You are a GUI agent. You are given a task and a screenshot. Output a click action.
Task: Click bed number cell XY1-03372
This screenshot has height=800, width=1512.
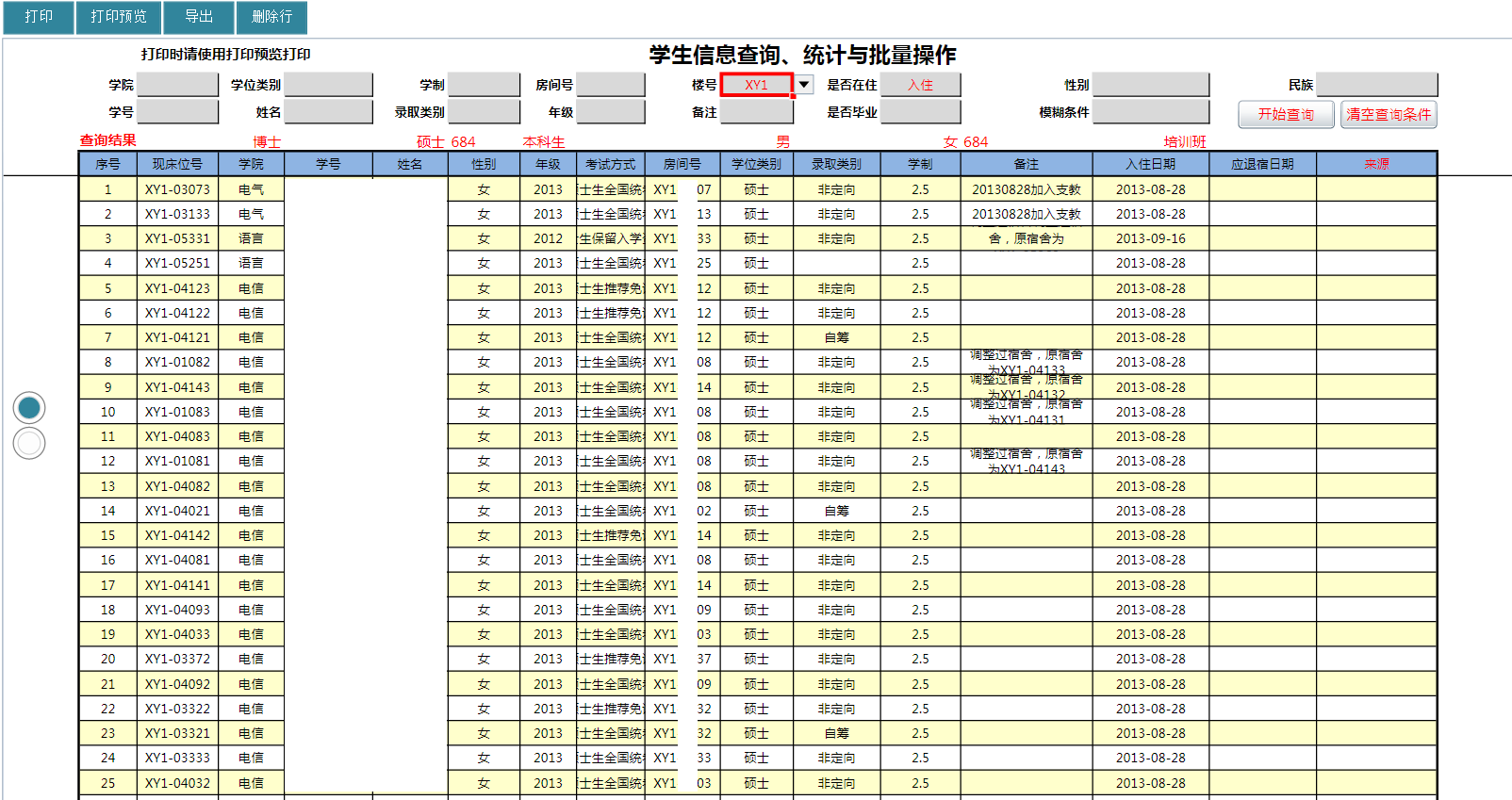(x=177, y=659)
